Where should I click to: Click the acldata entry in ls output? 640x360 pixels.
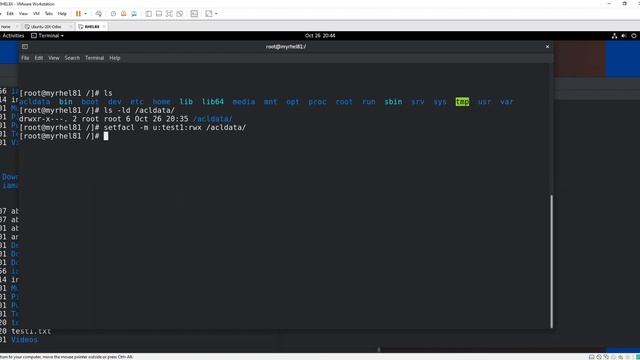tap(35, 102)
